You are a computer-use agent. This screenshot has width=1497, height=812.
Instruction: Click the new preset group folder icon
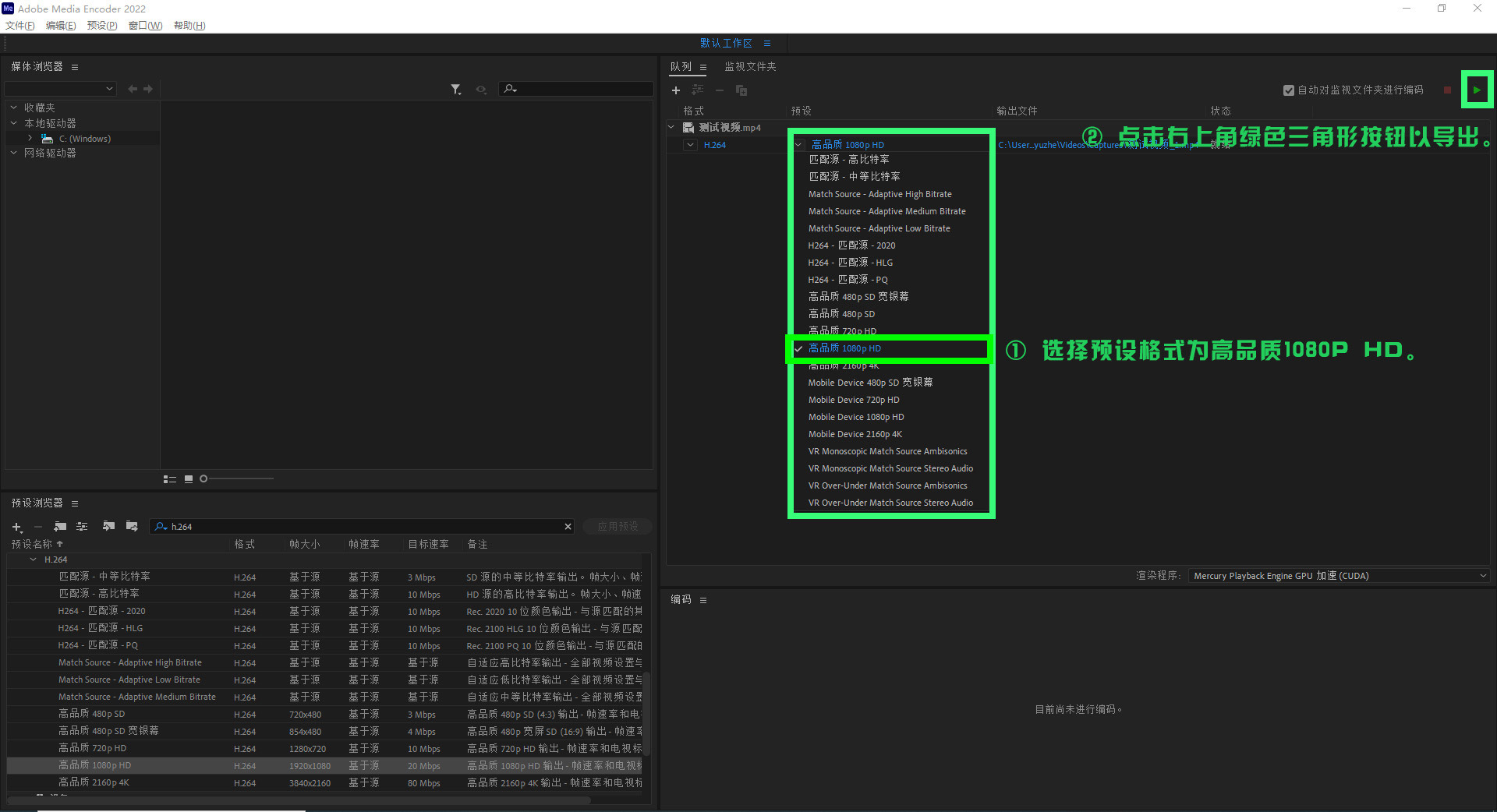[60, 527]
